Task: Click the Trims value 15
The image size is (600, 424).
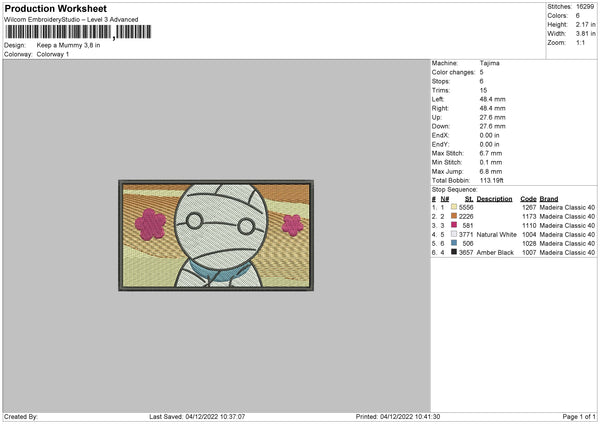Action: pos(483,90)
